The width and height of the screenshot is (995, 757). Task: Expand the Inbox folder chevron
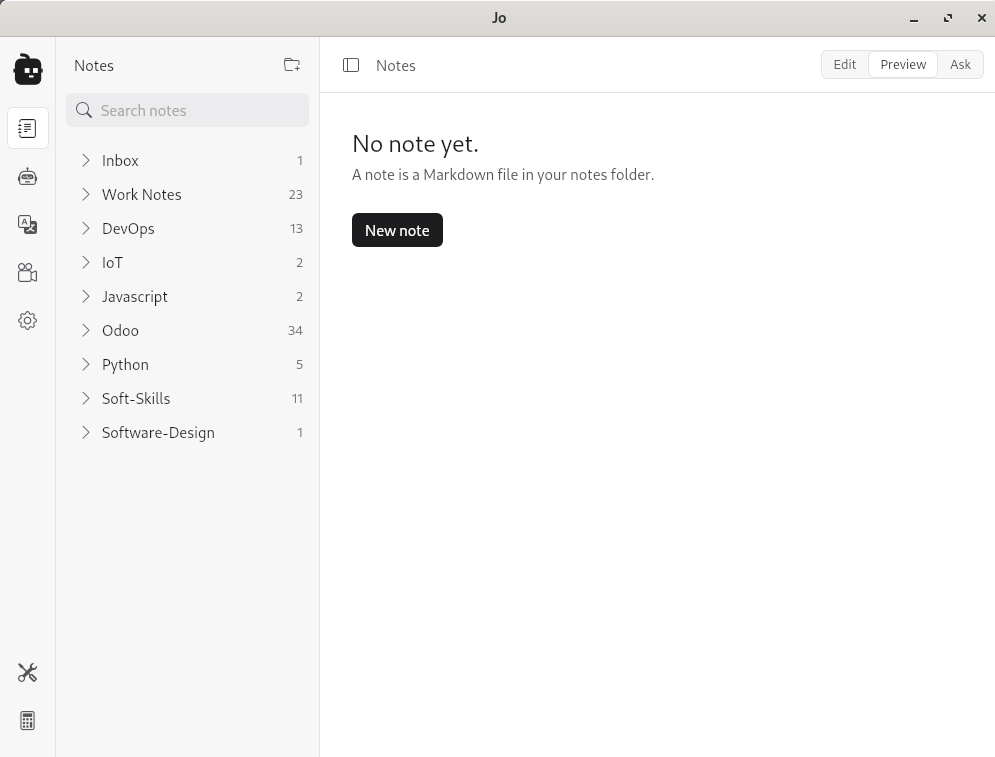(86, 161)
